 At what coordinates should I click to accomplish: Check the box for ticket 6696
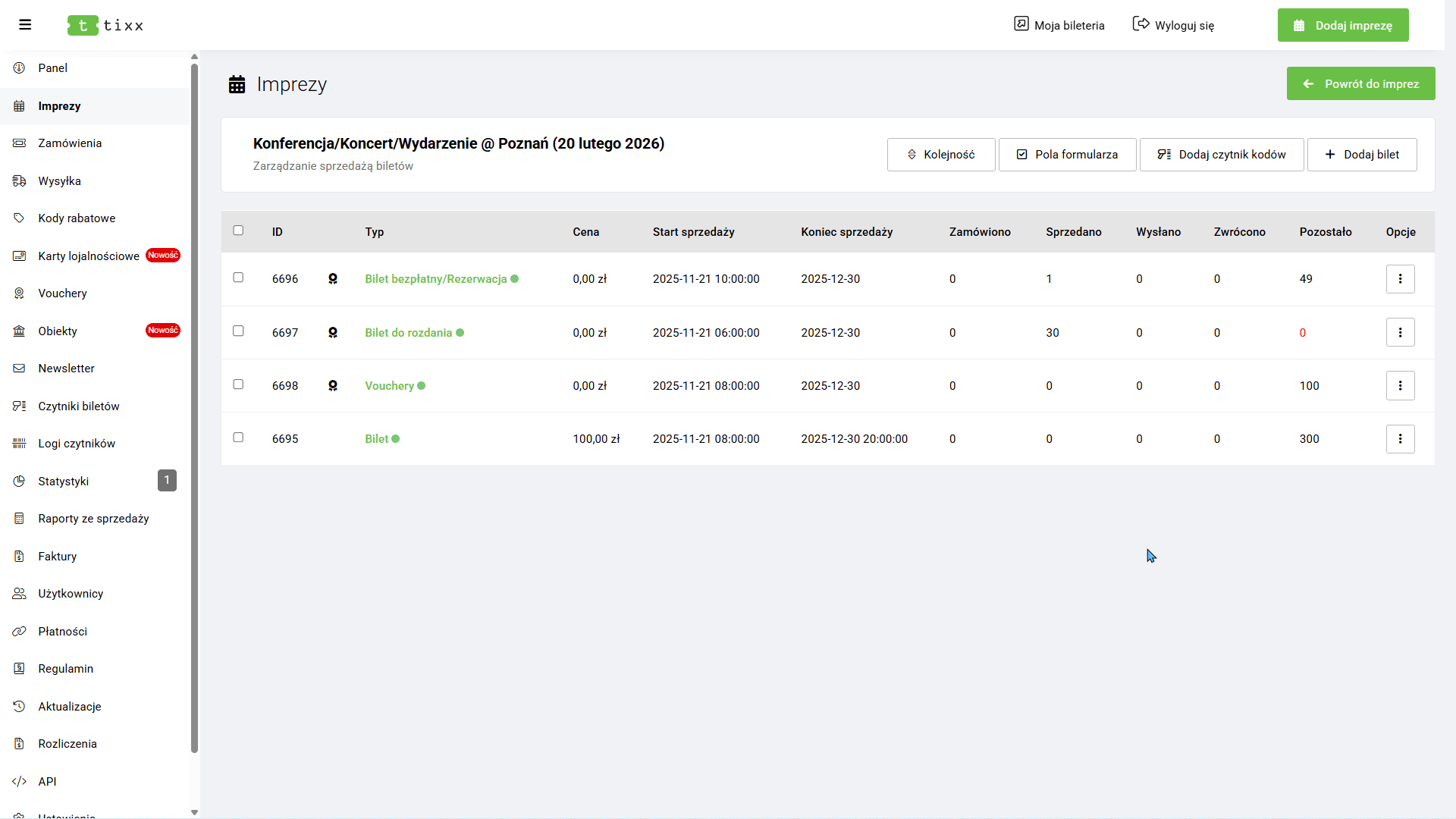point(238,278)
